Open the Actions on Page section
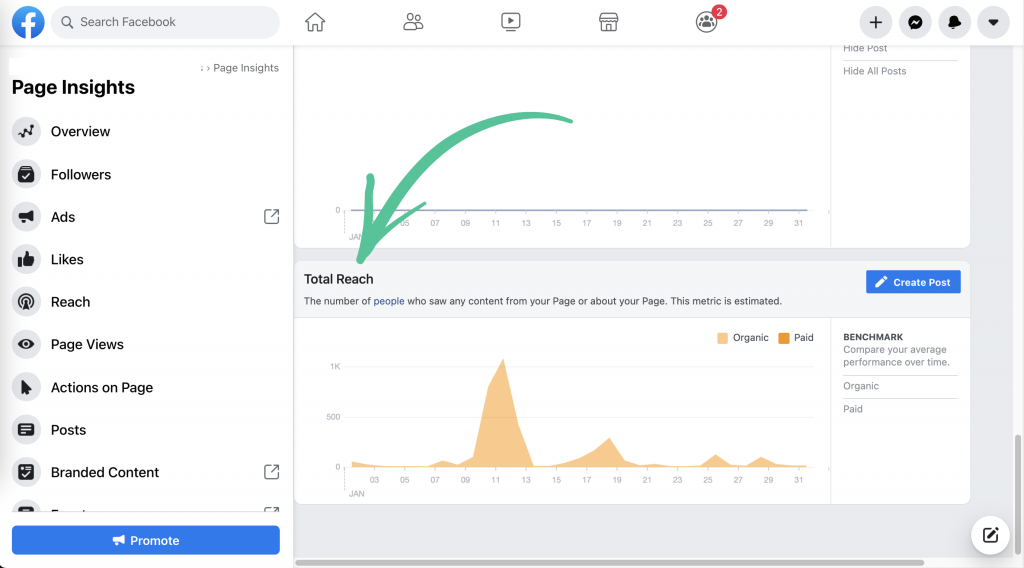The height and width of the screenshot is (568, 1024). pos(146,387)
